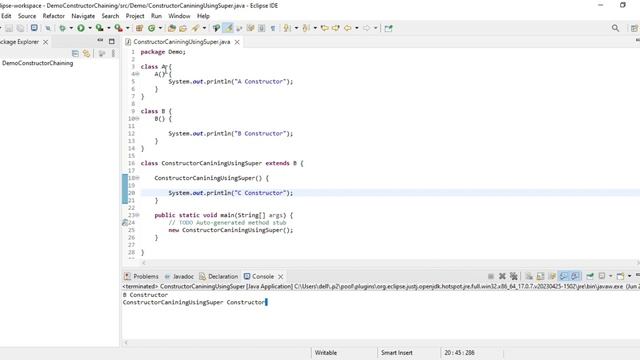
Task: Click the Debug bug icon in toolbar
Action: pos(62,28)
